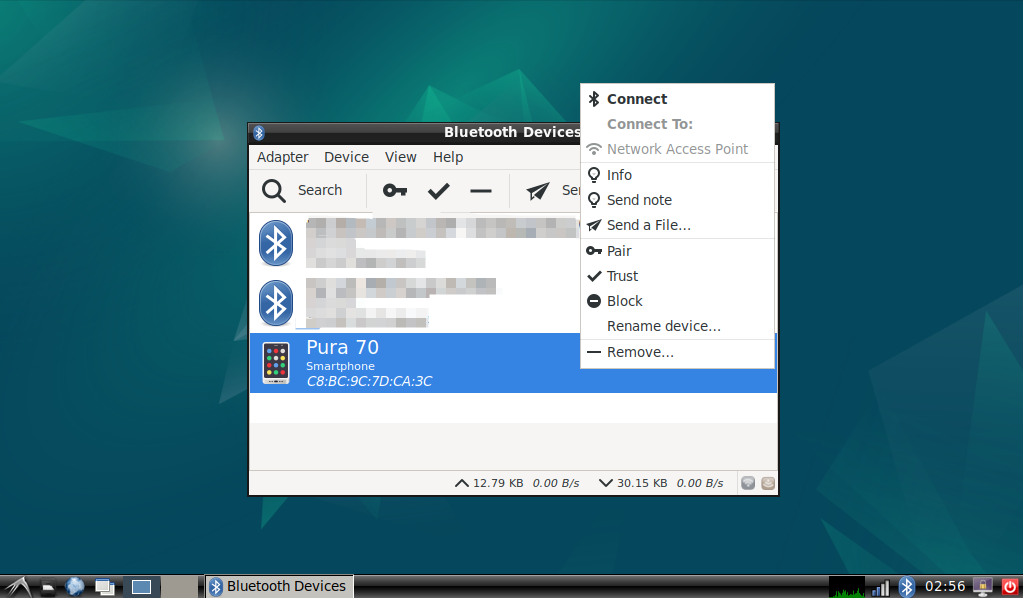
Task: Choose Connect in the context menu
Action: pyautogui.click(x=677, y=99)
